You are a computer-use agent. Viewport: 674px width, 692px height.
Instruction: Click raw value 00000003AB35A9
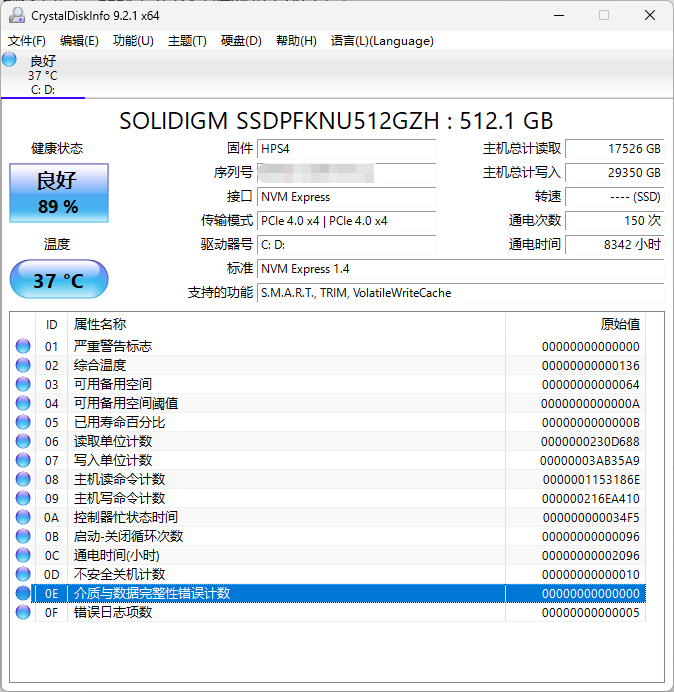tap(590, 460)
